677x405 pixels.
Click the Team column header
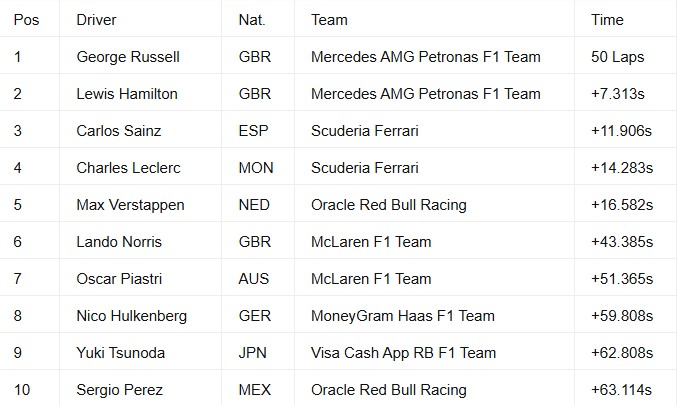(x=434, y=20)
